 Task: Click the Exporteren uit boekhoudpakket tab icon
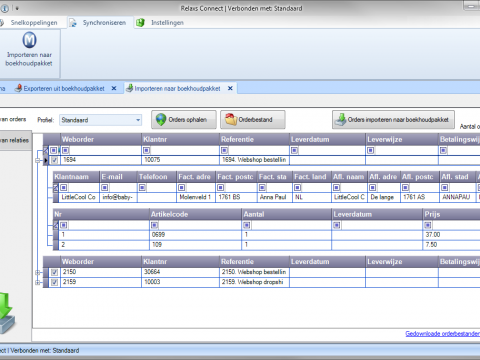pos(19,88)
